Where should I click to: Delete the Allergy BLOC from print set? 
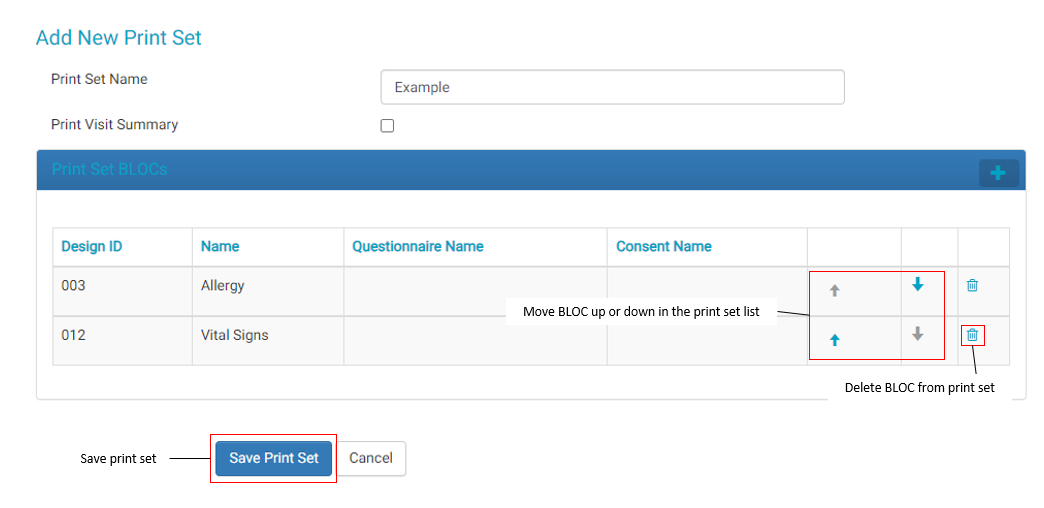tap(972, 286)
